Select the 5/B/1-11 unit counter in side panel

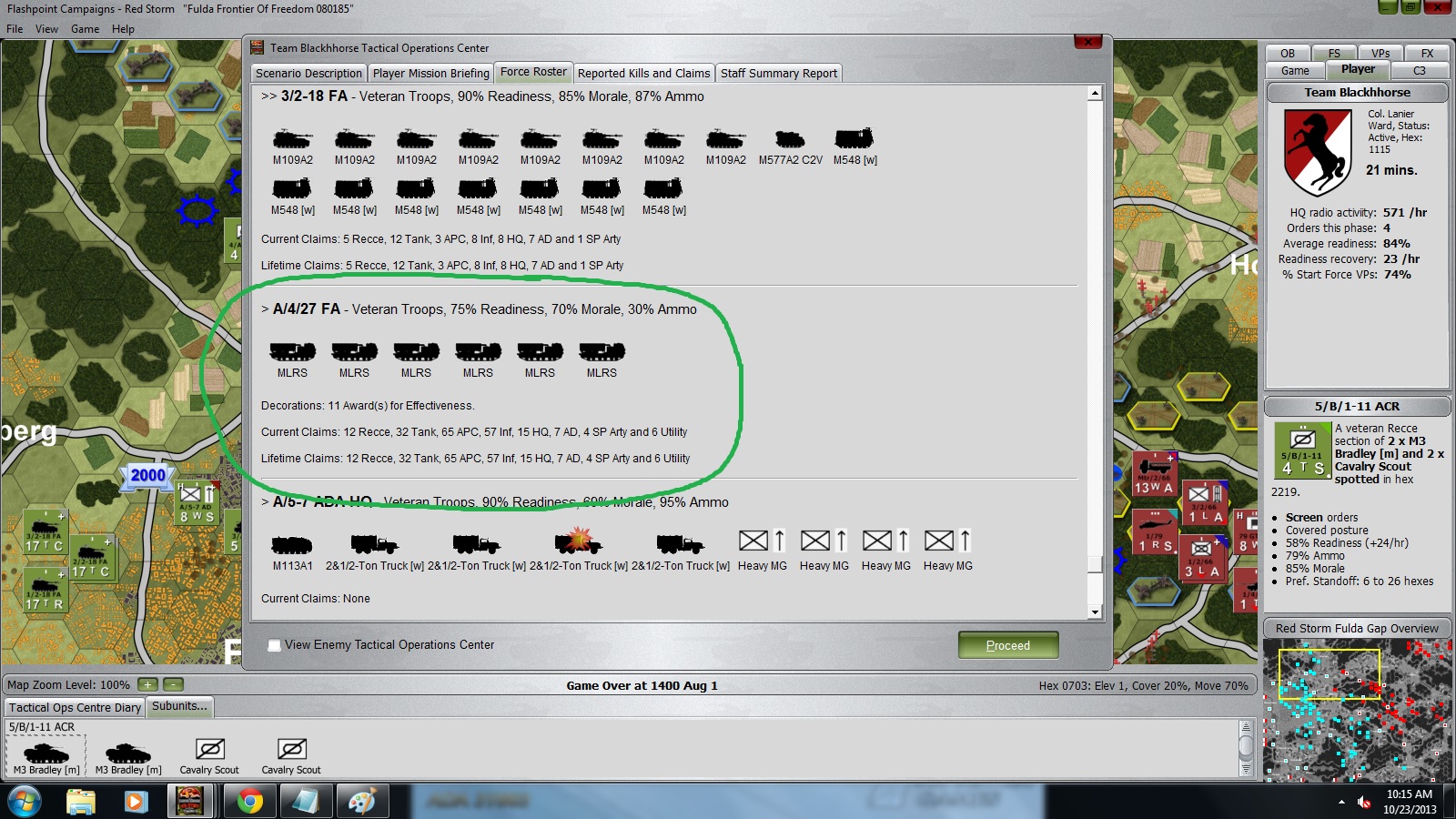click(x=1303, y=452)
